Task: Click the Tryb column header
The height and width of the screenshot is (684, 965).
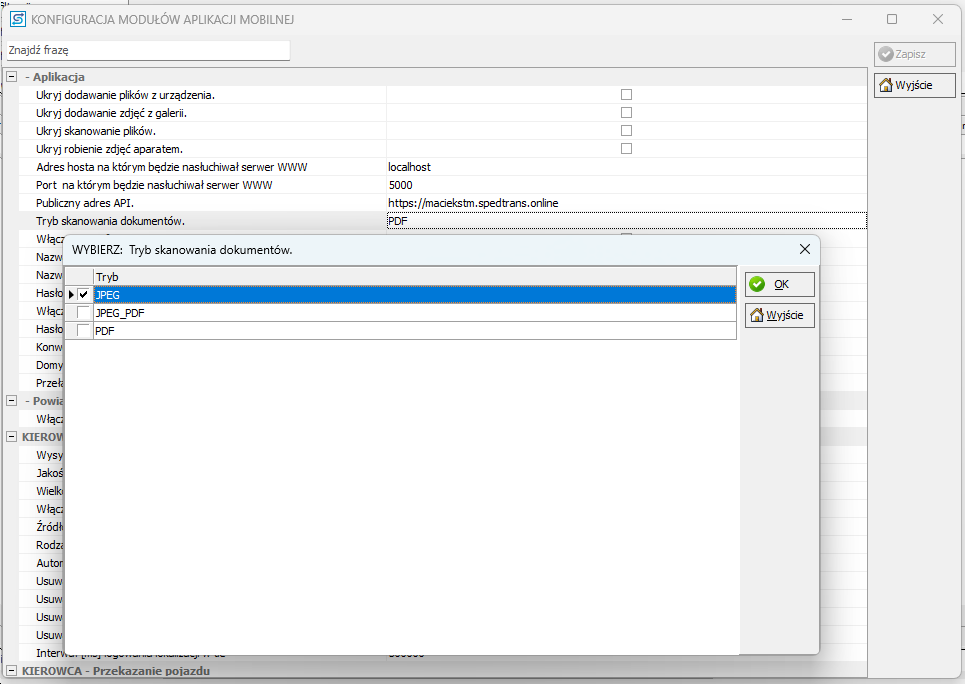Action: tap(415, 277)
